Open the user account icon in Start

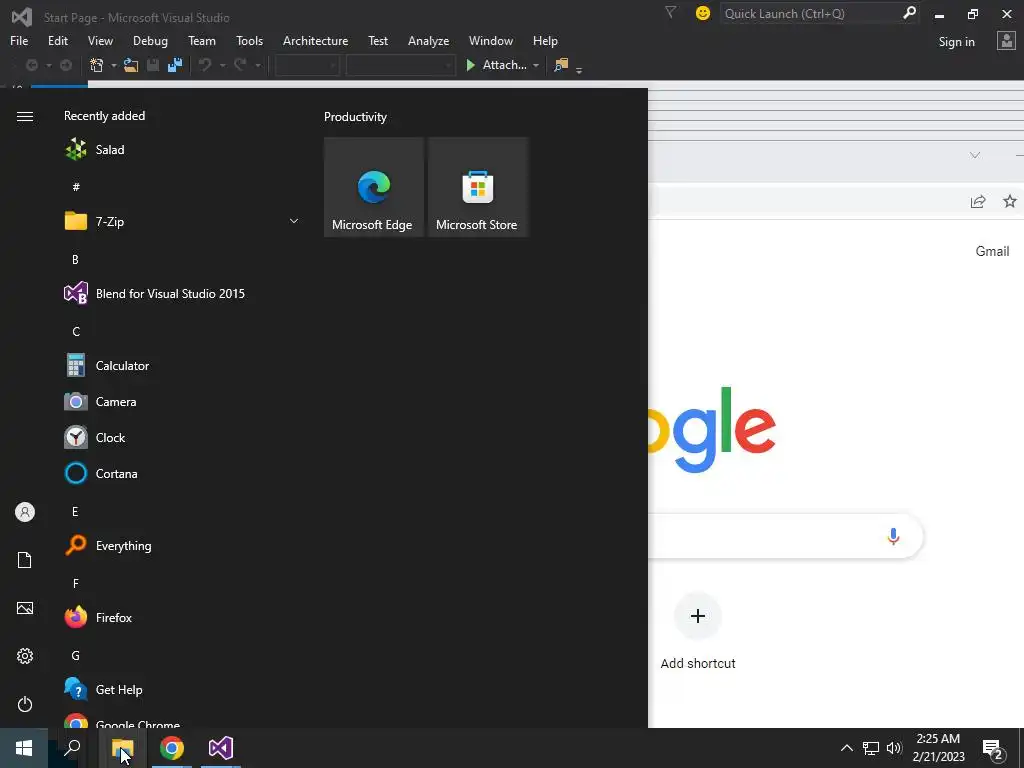[x=25, y=512]
